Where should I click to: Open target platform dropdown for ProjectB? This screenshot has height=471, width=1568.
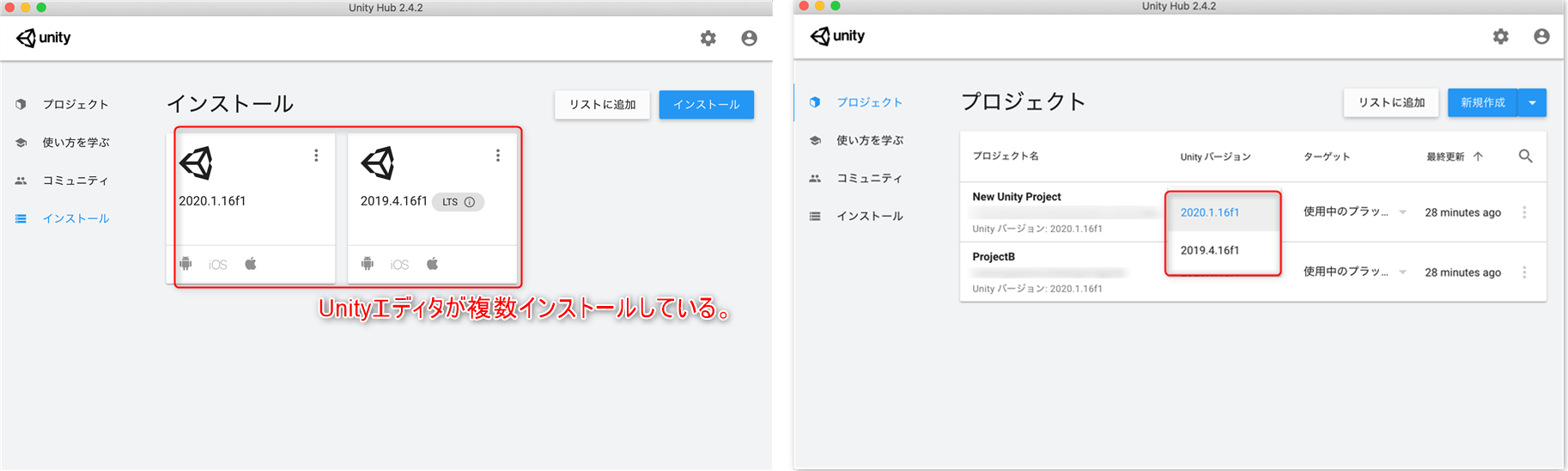tap(1355, 272)
